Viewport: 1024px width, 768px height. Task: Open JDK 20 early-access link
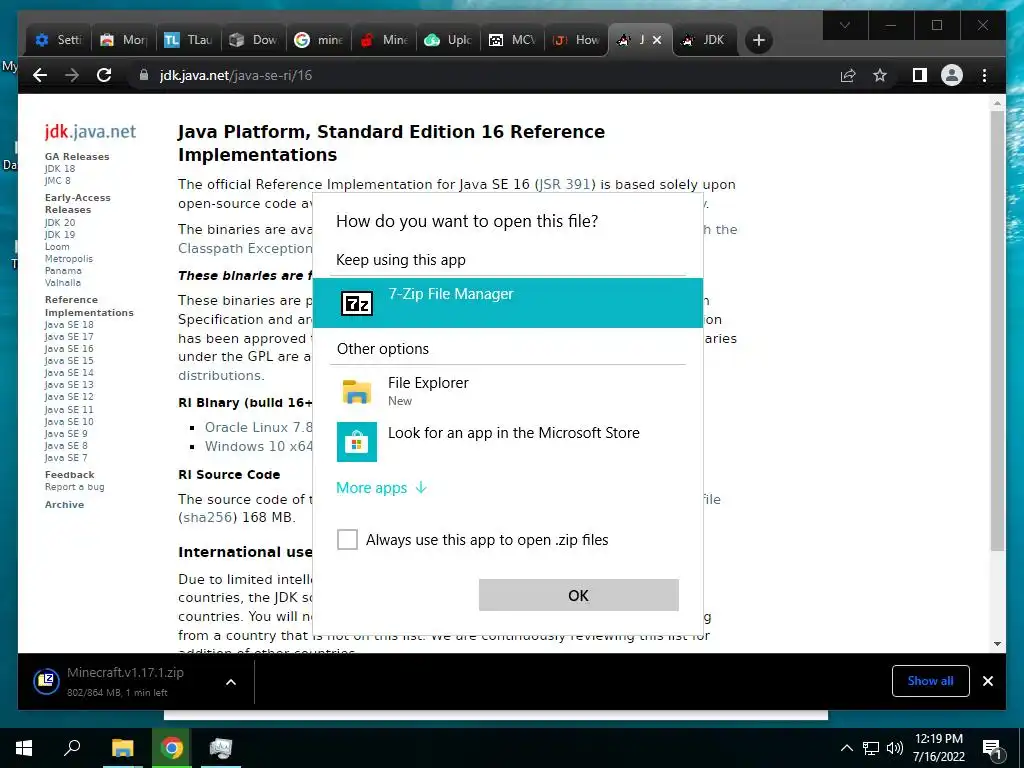(60, 222)
